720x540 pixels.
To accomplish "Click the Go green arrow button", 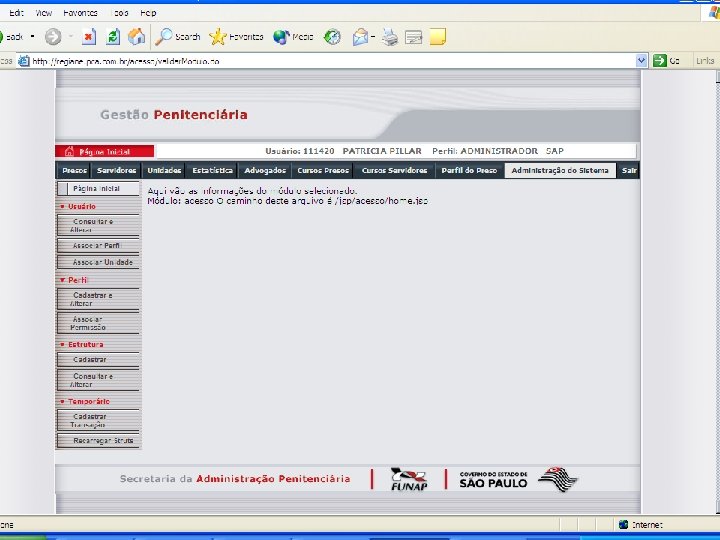I will 666,61.
